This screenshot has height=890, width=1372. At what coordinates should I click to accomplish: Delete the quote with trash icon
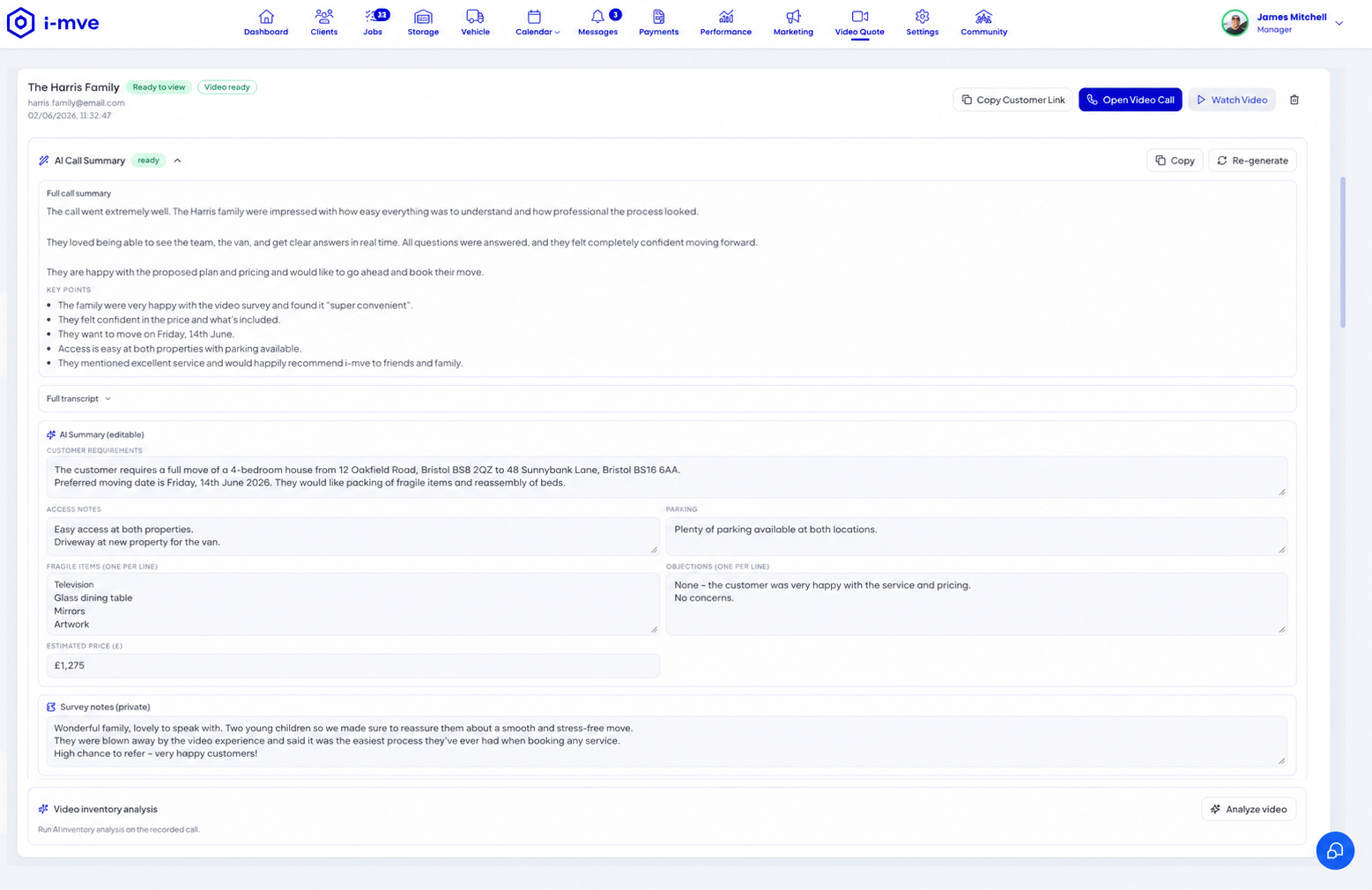[1294, 100]
